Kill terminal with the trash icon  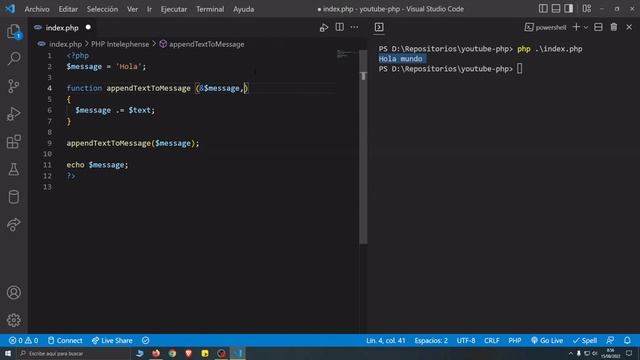tap(613, 27)
